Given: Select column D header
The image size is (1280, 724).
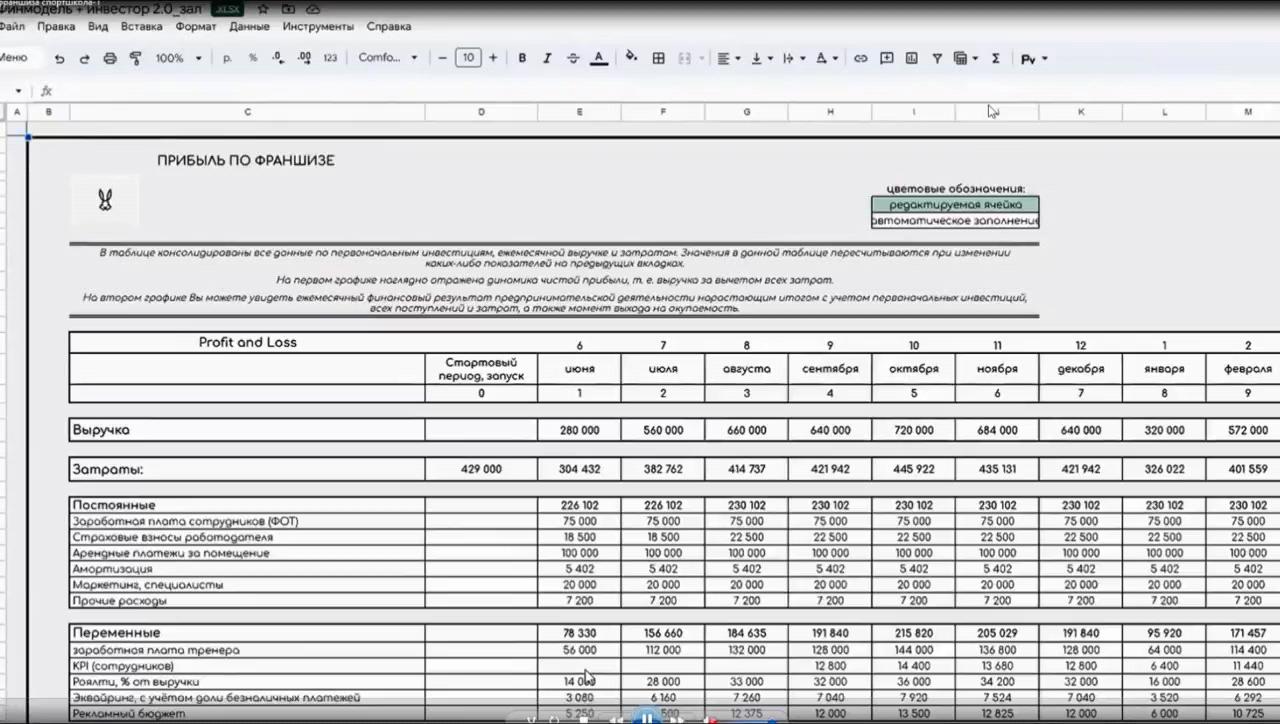Looking at the screenshot, I should click(481, 112).
